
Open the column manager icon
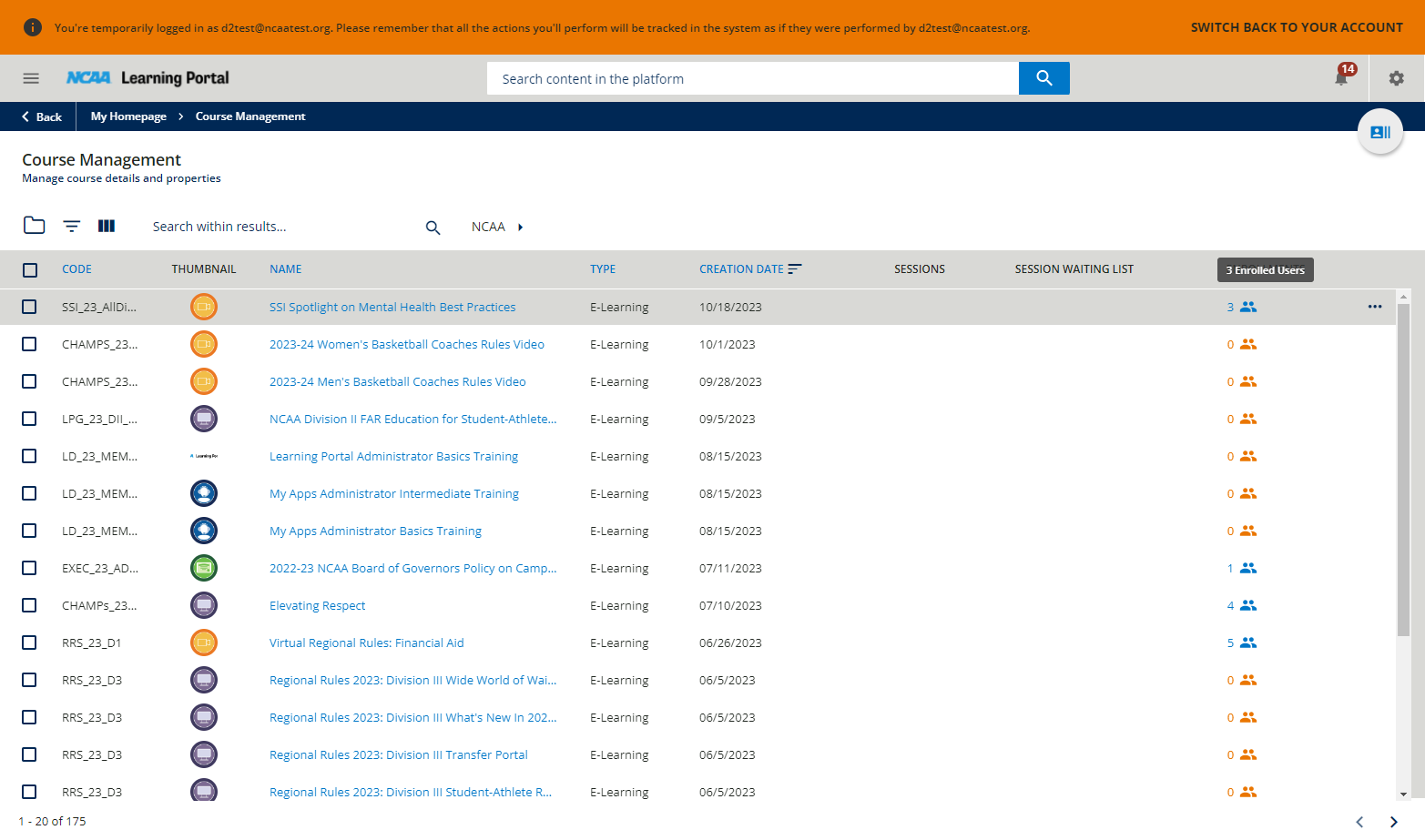pyautogui.click(x=107, y=226)
